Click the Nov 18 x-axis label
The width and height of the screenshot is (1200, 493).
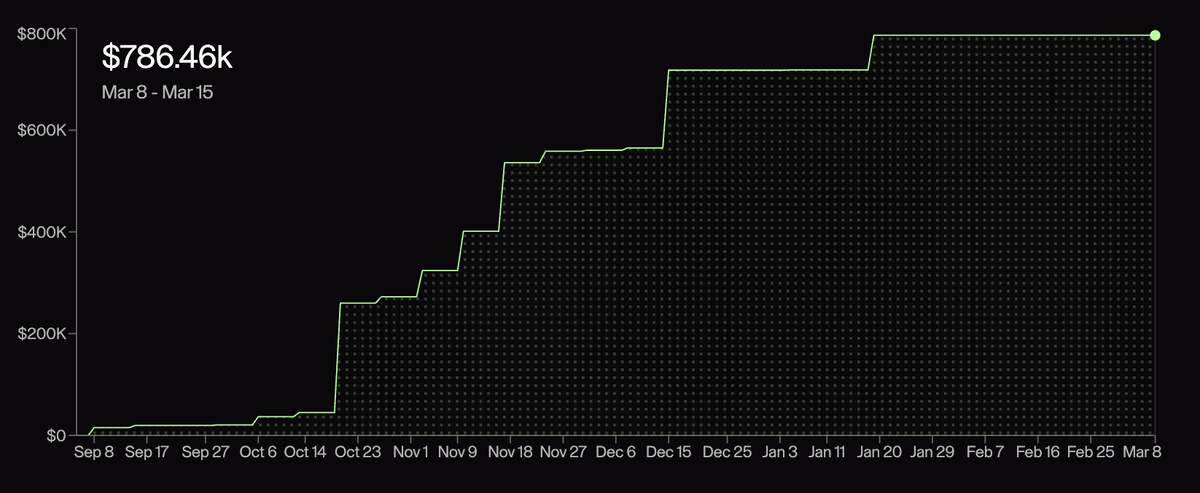(x=509, y=452)
